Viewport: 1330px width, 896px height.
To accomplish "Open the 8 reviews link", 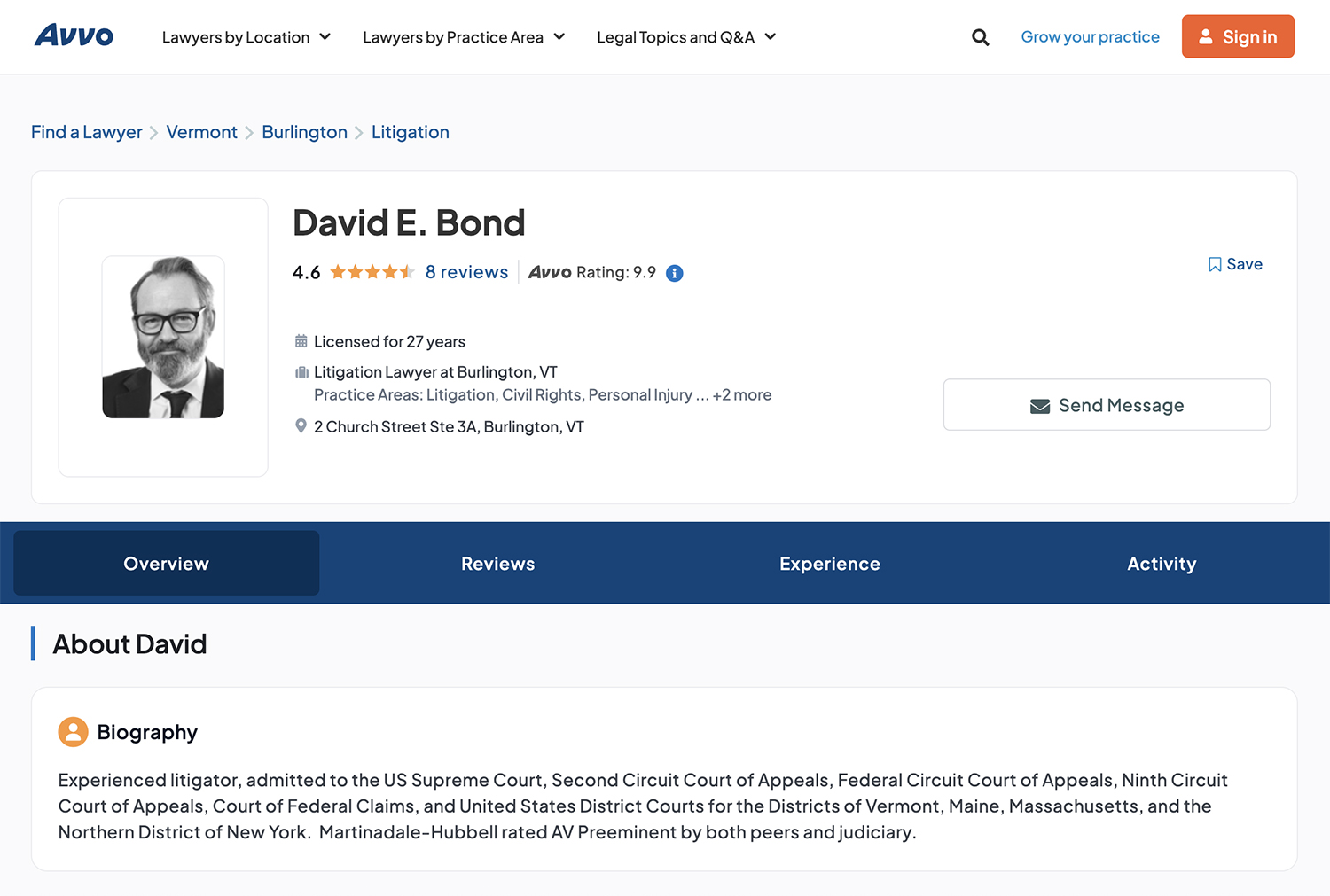I will pos(466,272).
